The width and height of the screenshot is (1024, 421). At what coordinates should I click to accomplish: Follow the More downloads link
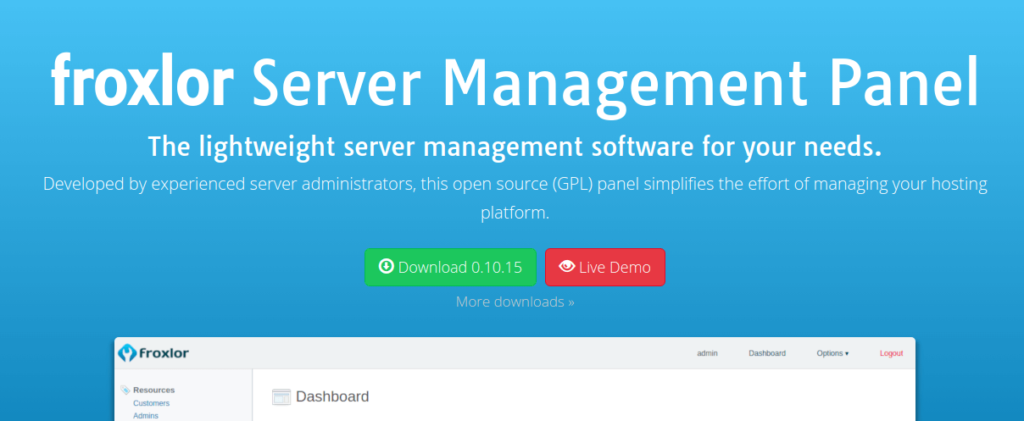pos(515,302)
